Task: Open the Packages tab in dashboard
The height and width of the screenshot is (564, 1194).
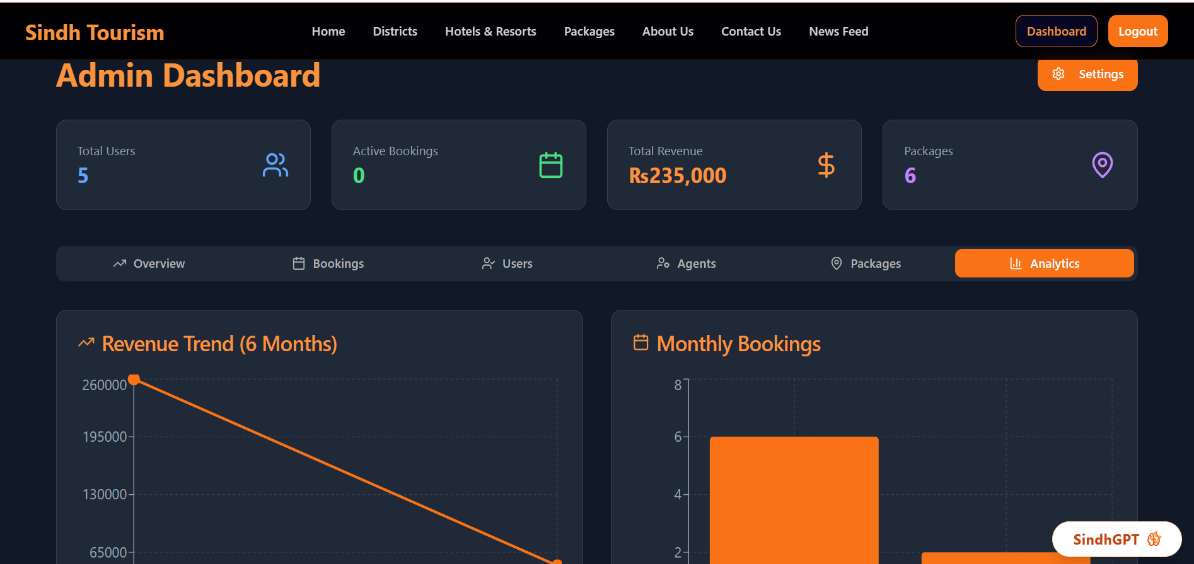Action: tap(866, 264)
